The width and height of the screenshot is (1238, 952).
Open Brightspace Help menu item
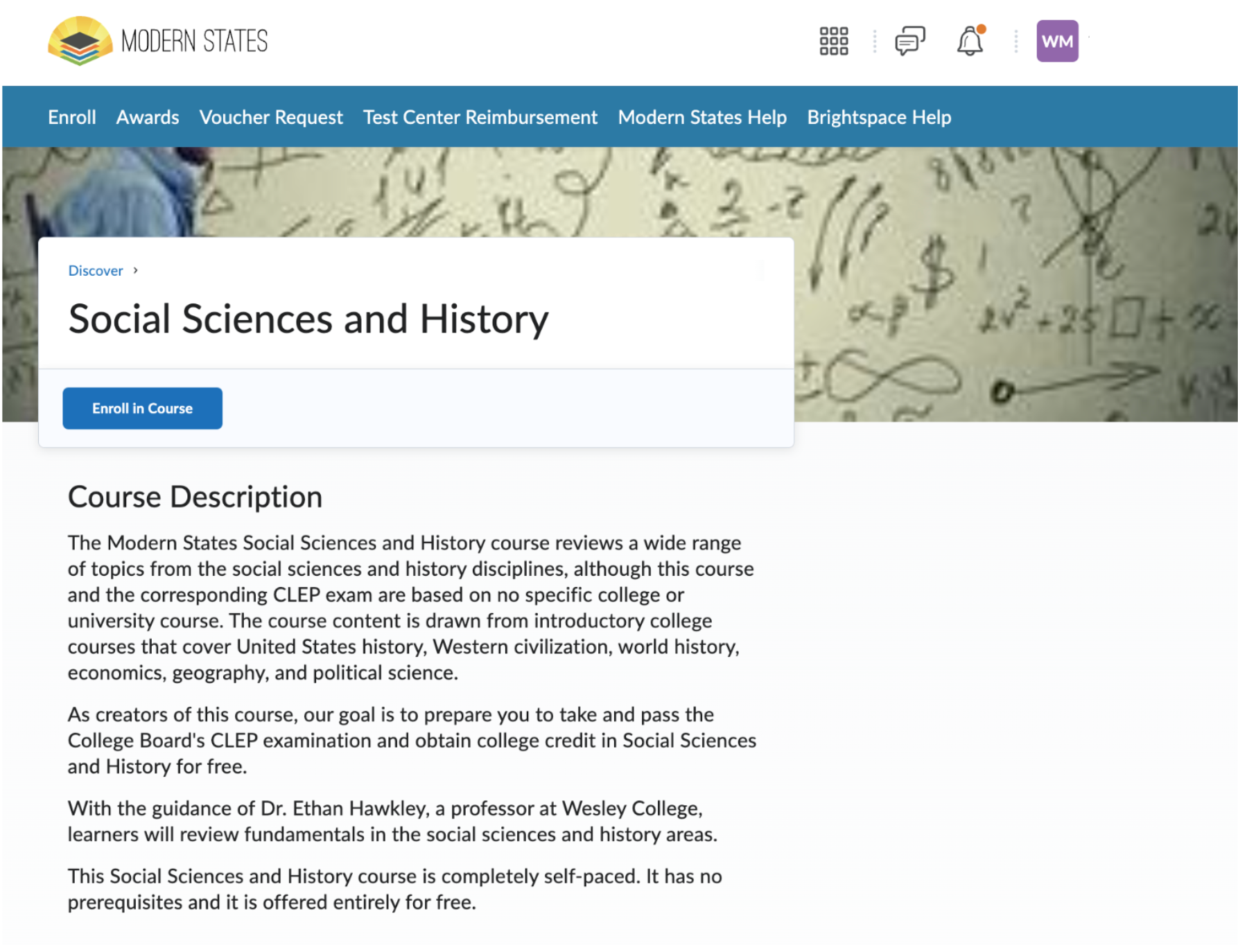(x=879, y=117)
